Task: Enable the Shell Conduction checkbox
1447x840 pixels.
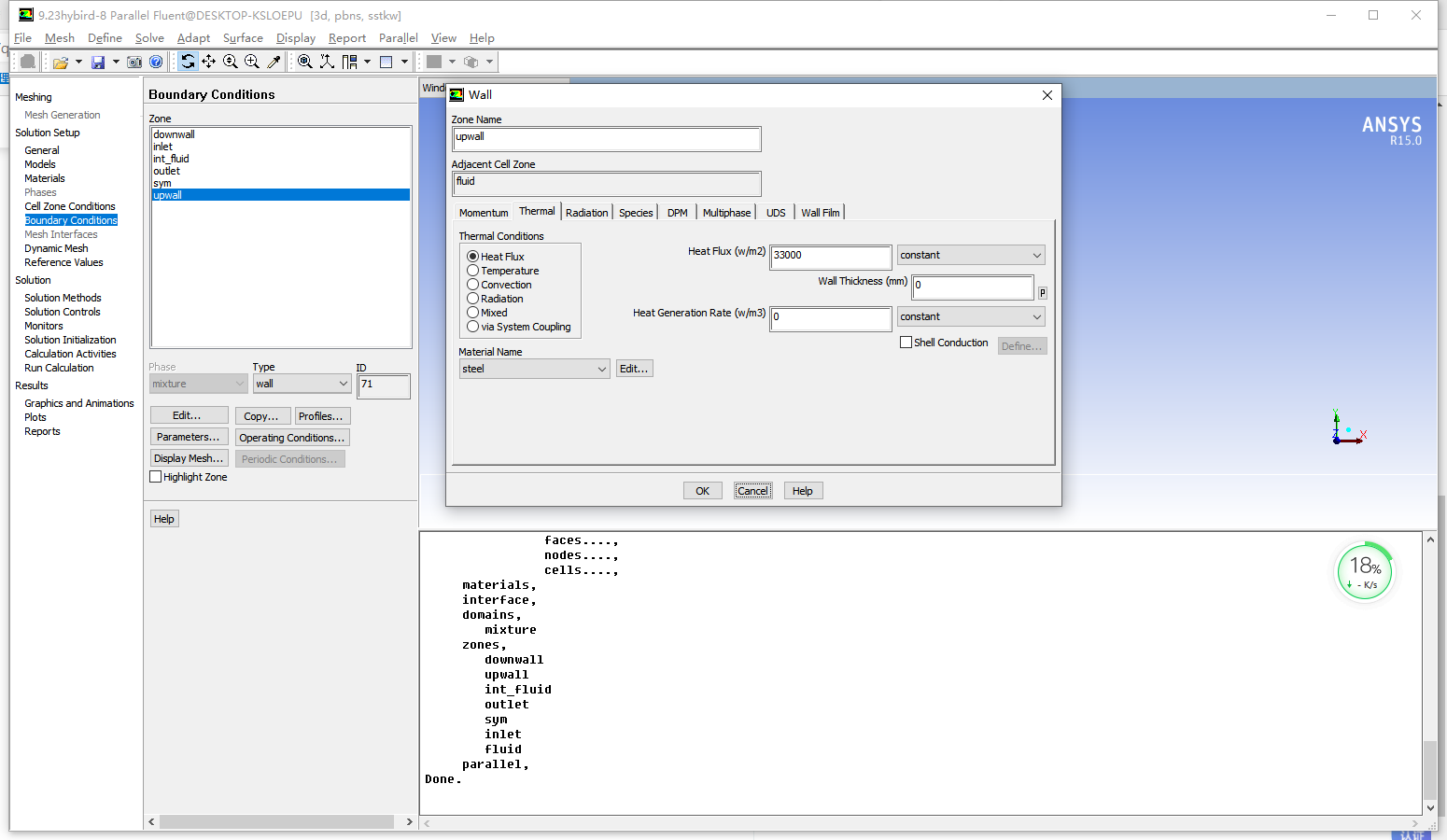Action: pos(906,343)
